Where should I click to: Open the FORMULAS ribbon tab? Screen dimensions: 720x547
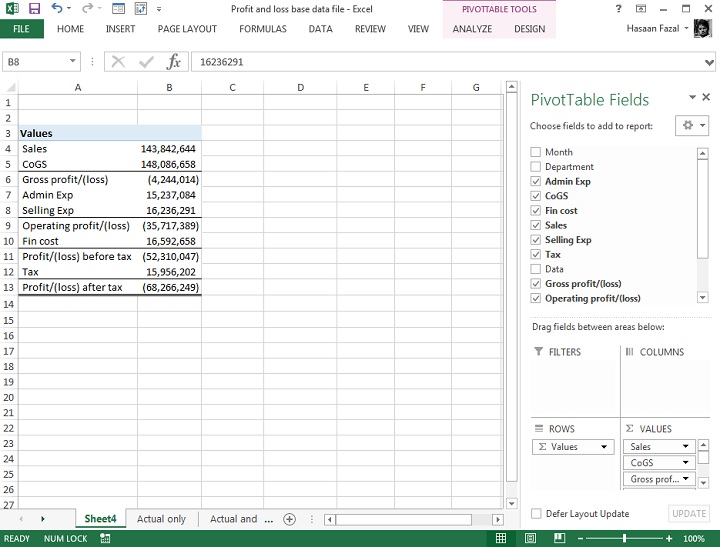(263, 29)
